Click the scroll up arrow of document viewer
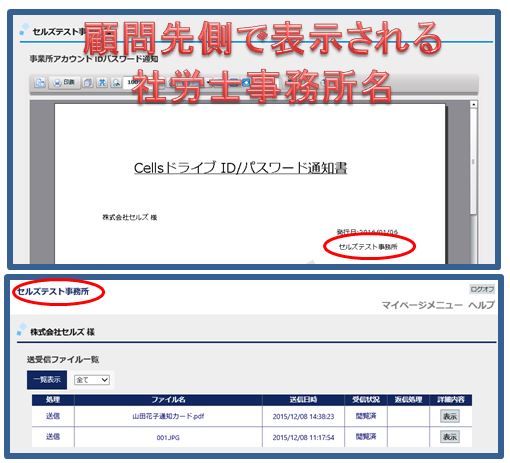This screenshot has height=463, width=510. tap(473, 105)
